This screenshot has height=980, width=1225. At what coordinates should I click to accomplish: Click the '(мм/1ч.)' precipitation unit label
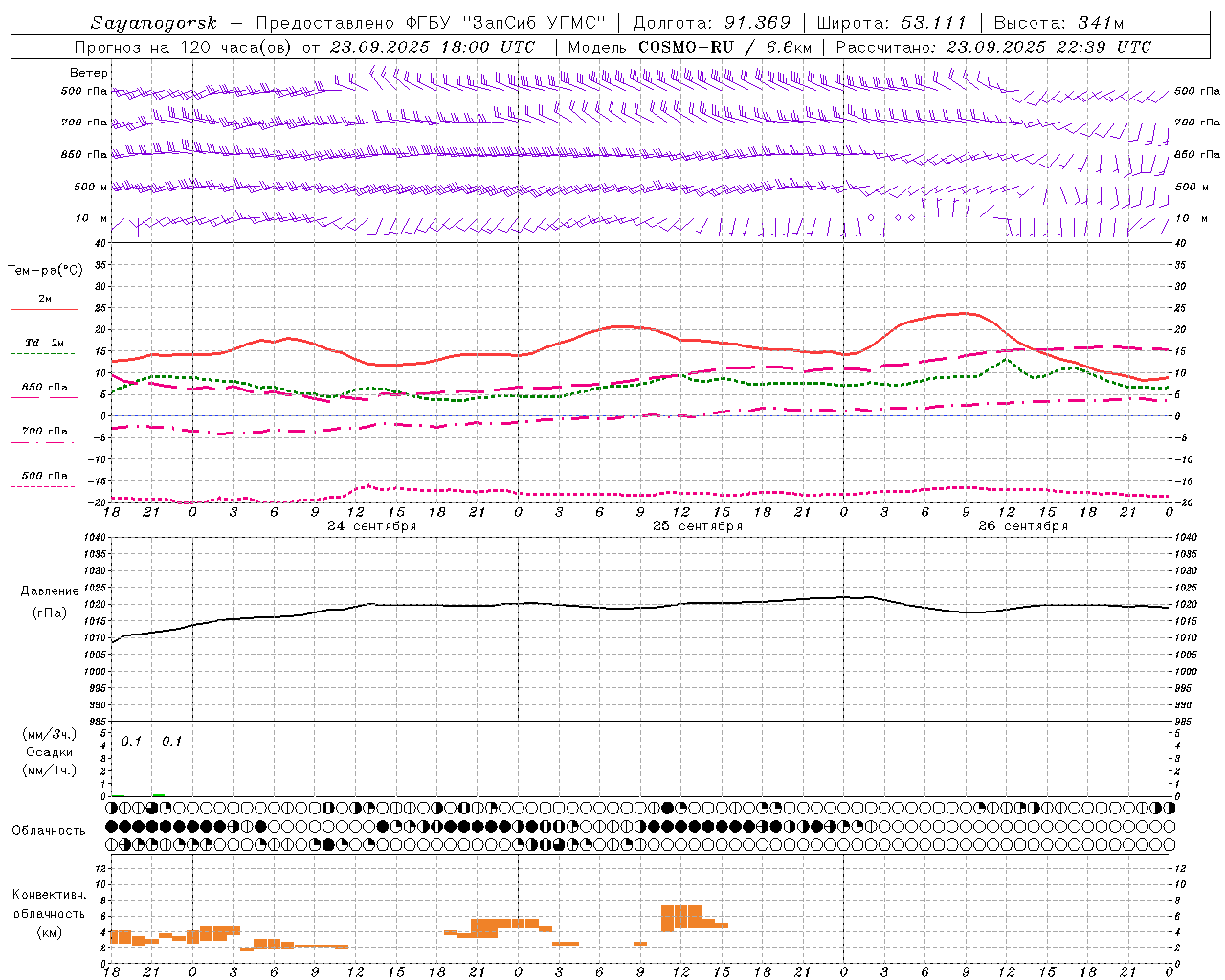click(x=50, y=770)
